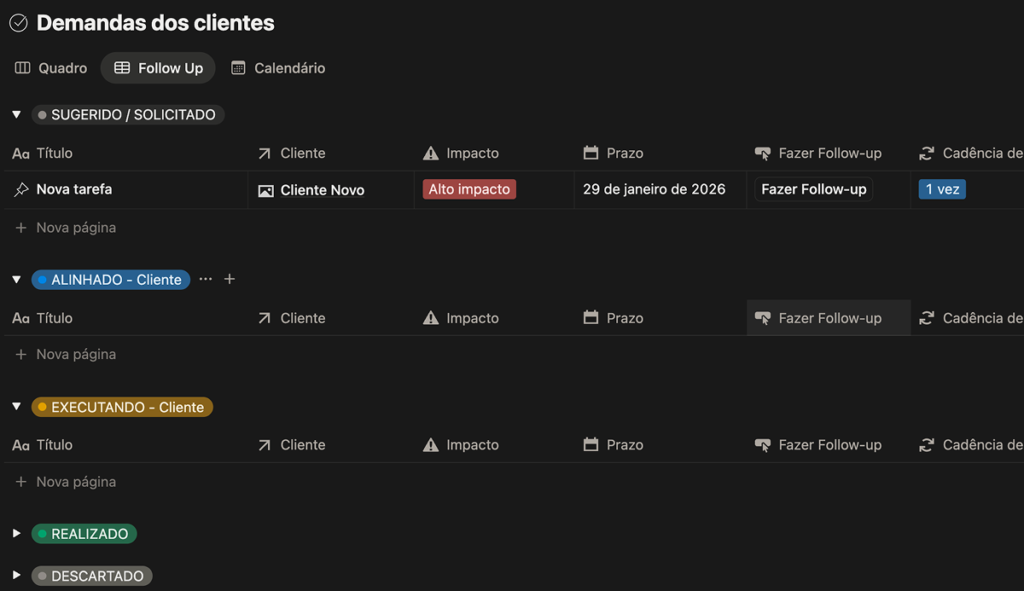Screen dimensions: 1024x591
Task: Click the repeat icon in first Cadência header
Action: click(x=927, y=153)
